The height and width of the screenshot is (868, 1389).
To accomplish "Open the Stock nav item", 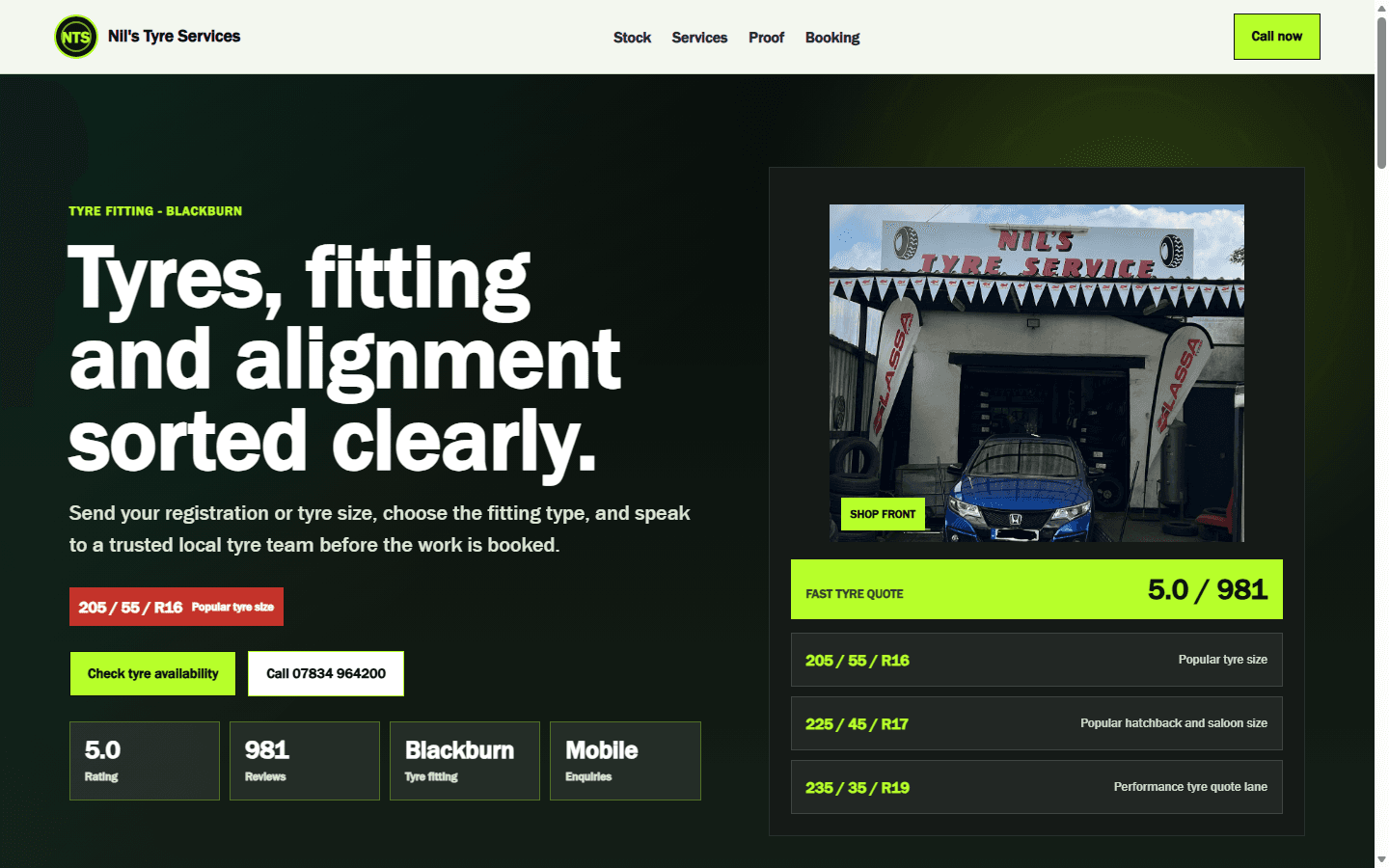I will coord(632,38).
